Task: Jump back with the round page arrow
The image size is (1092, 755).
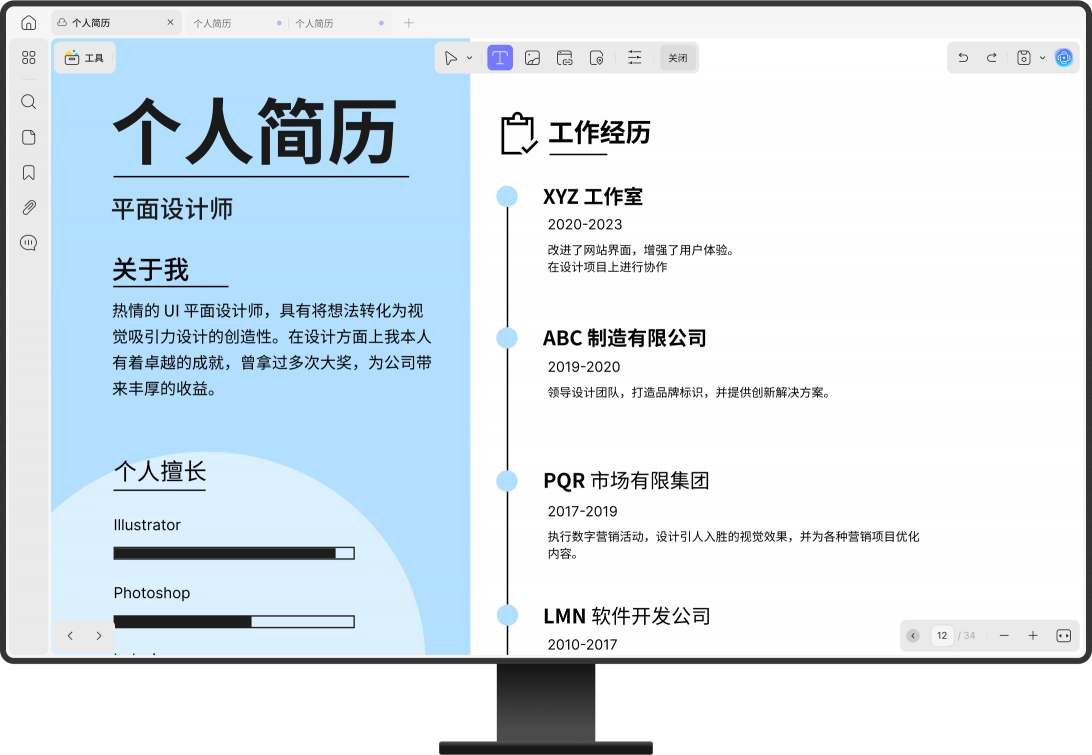Action: click(913, 635)
